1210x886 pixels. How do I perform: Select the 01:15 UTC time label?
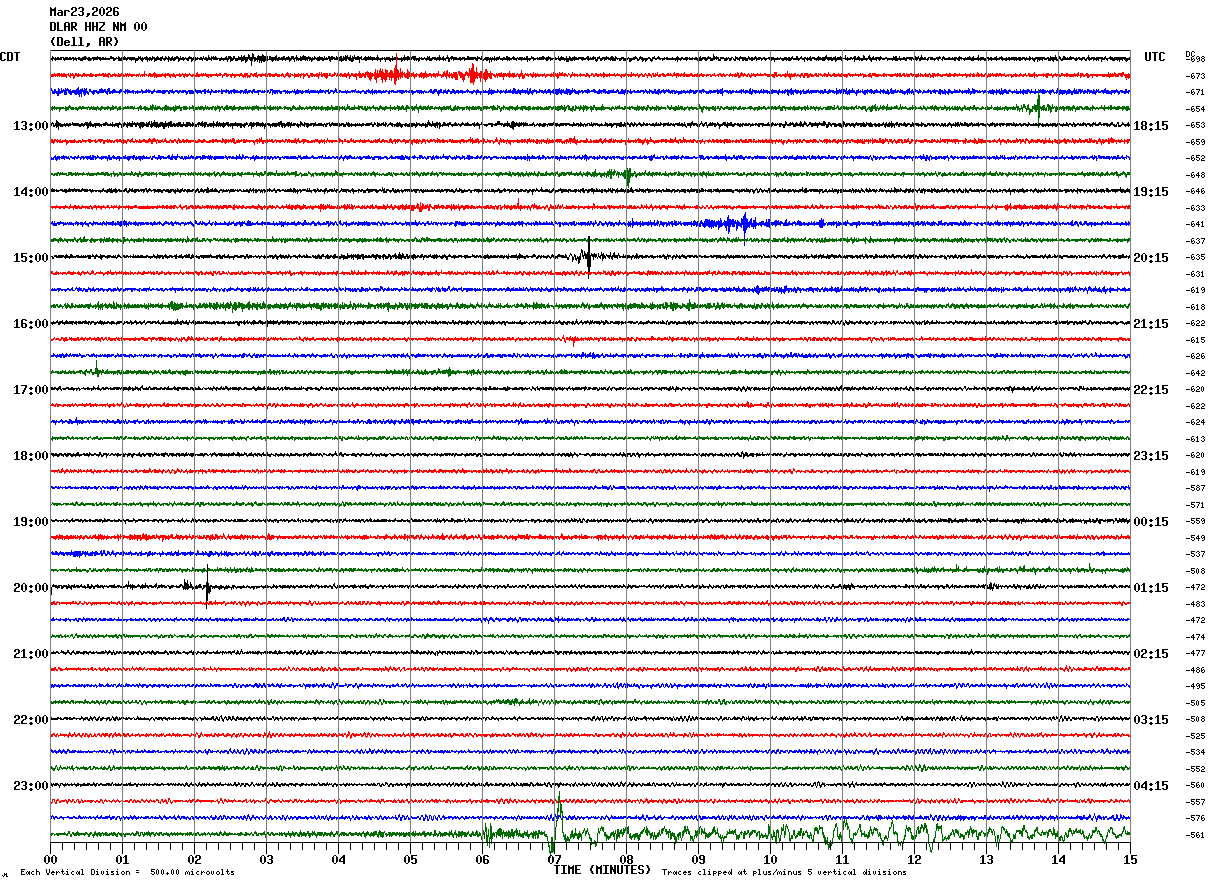coord(1151,587)
